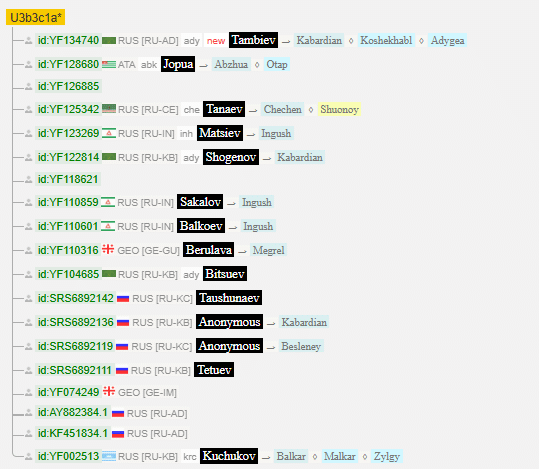Image resolution: width=539 pixels, height=469 pixels.
Task: Select the yellow Shuonoy tag
Action: pos(340,109)
